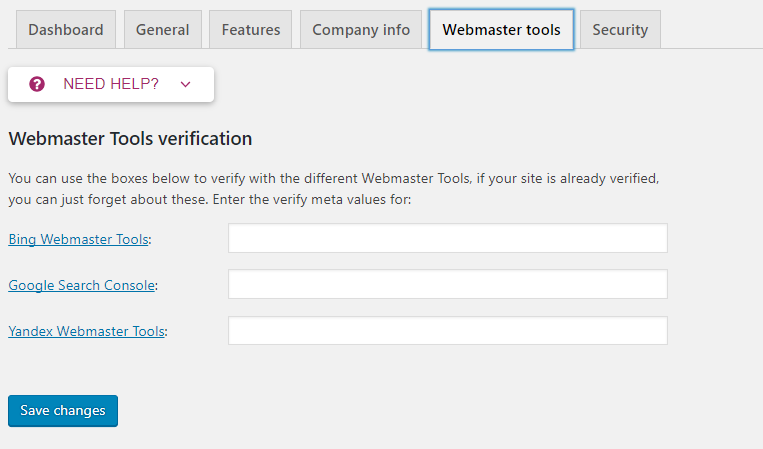Select the Yandex verification text field
Screen dimensions: 763x449
pos(448,330)
